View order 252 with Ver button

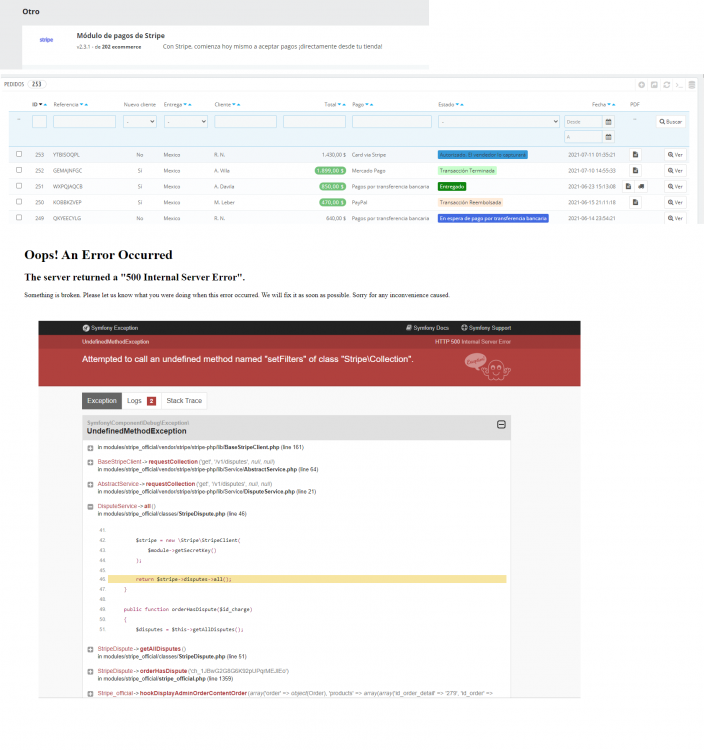(x=675, y=170)
